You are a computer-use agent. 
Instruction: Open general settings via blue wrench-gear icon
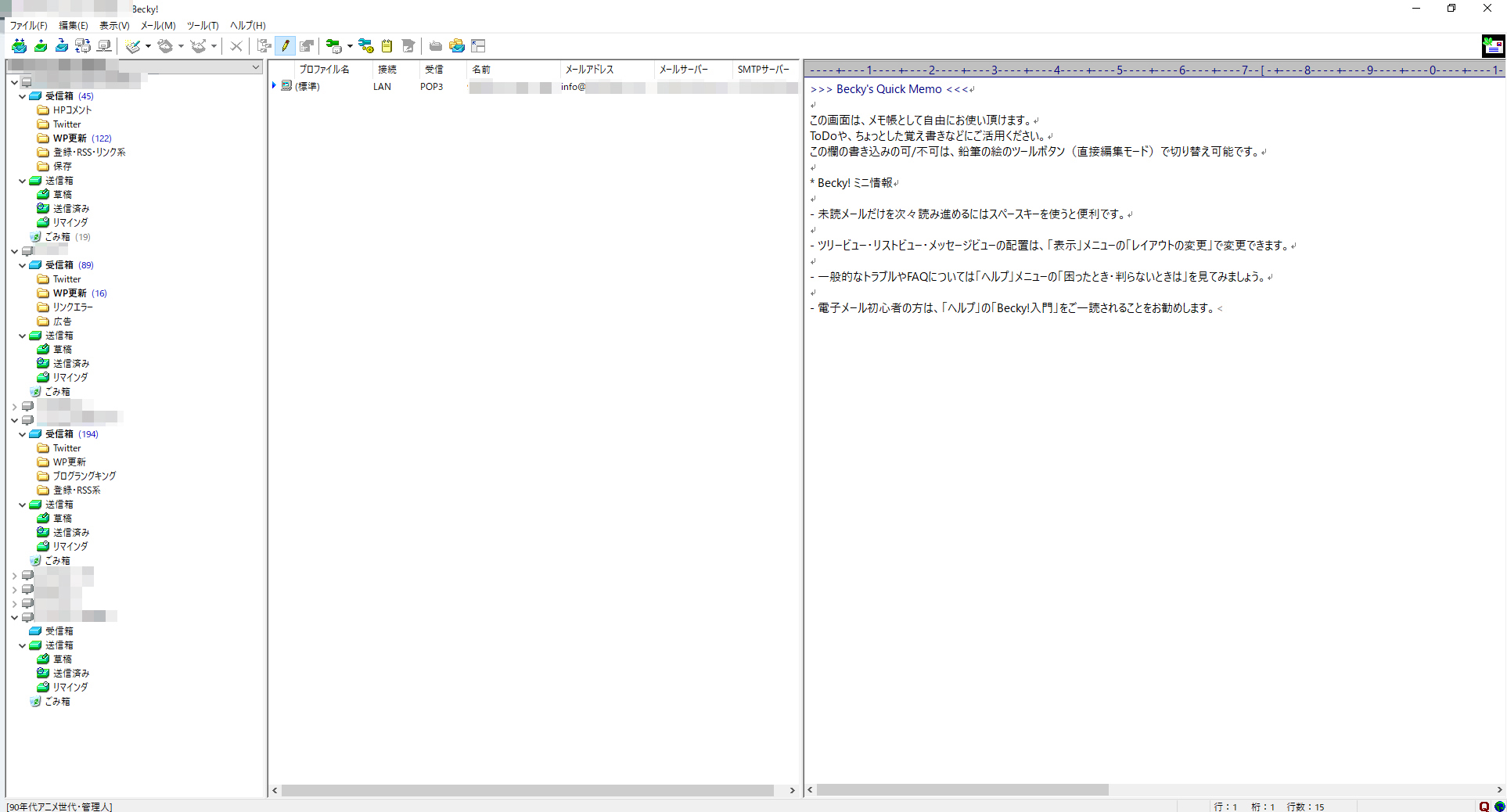point(365,46)
